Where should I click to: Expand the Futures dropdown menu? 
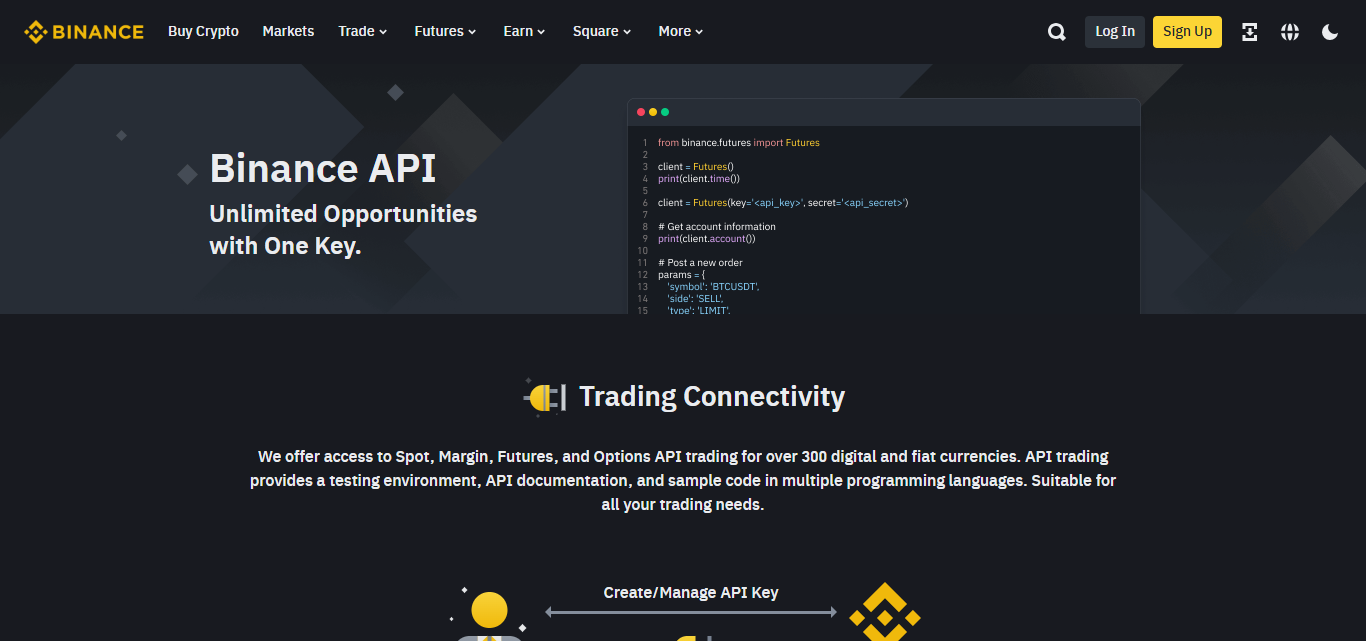pos(445,31)
